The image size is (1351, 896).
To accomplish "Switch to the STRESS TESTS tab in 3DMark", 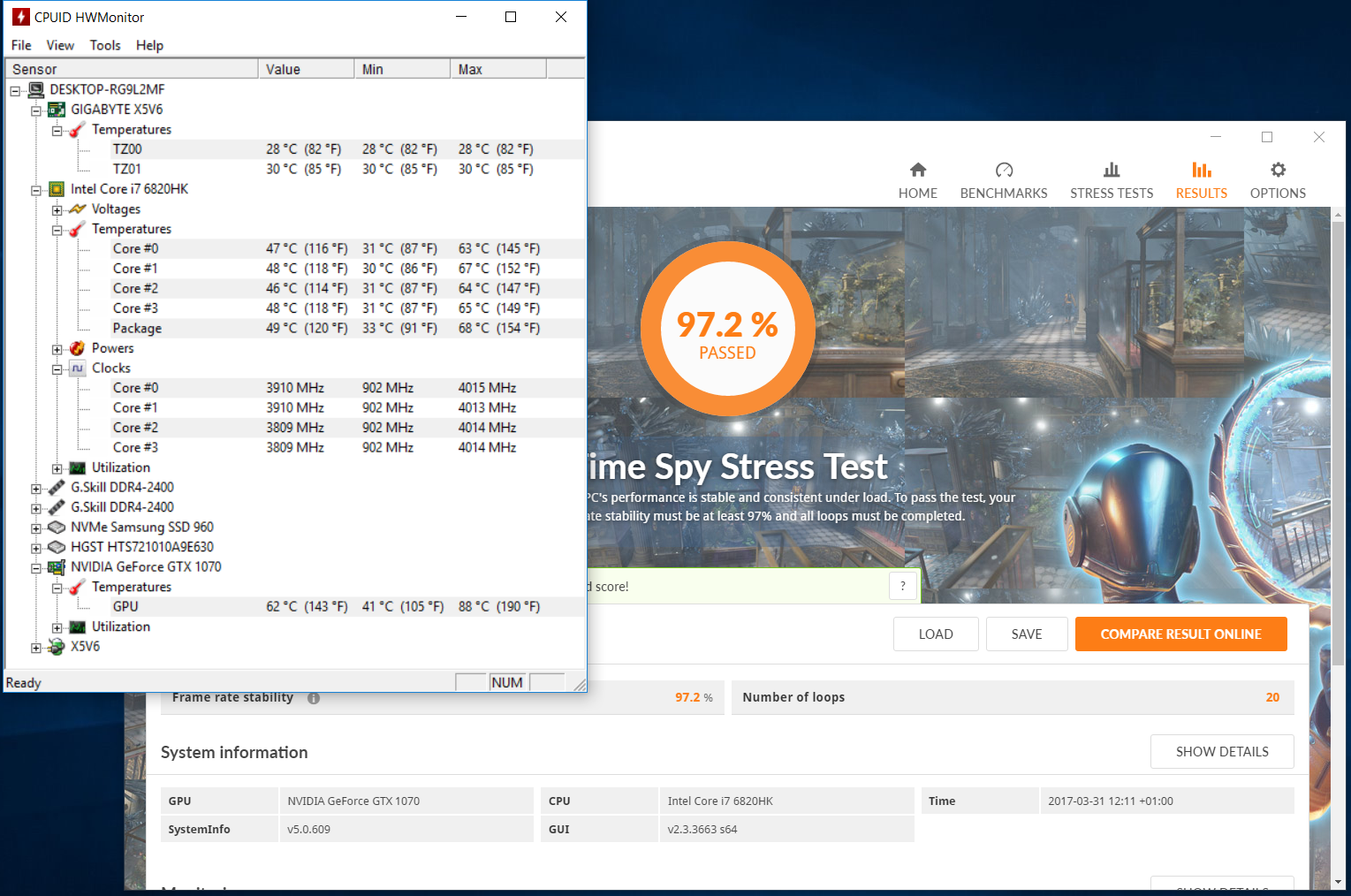I will 1112,181.
